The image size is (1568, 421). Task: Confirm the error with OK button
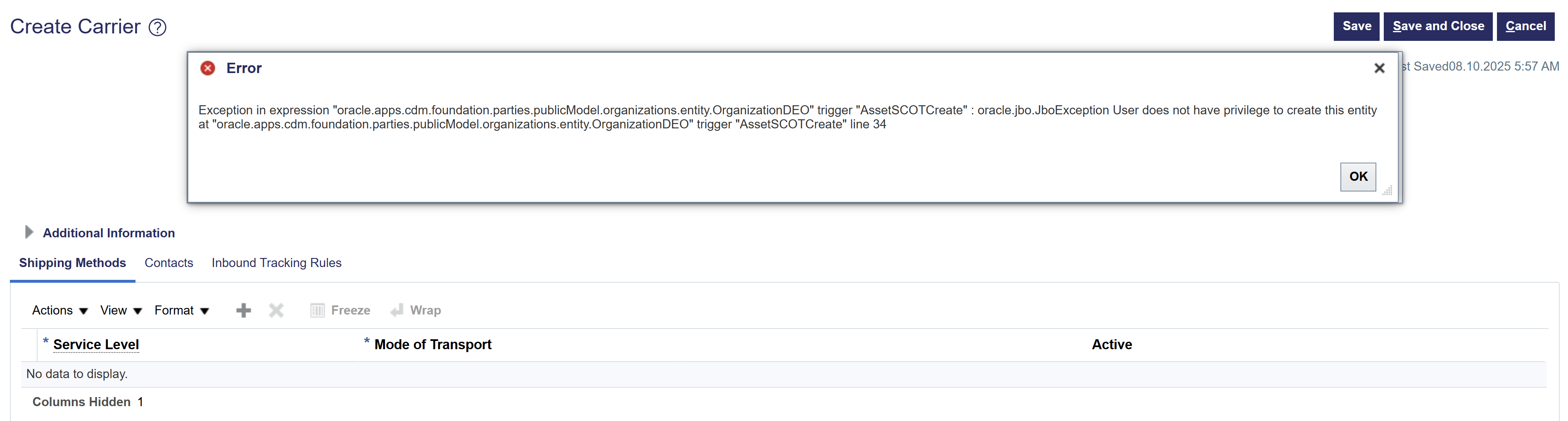1358,176
